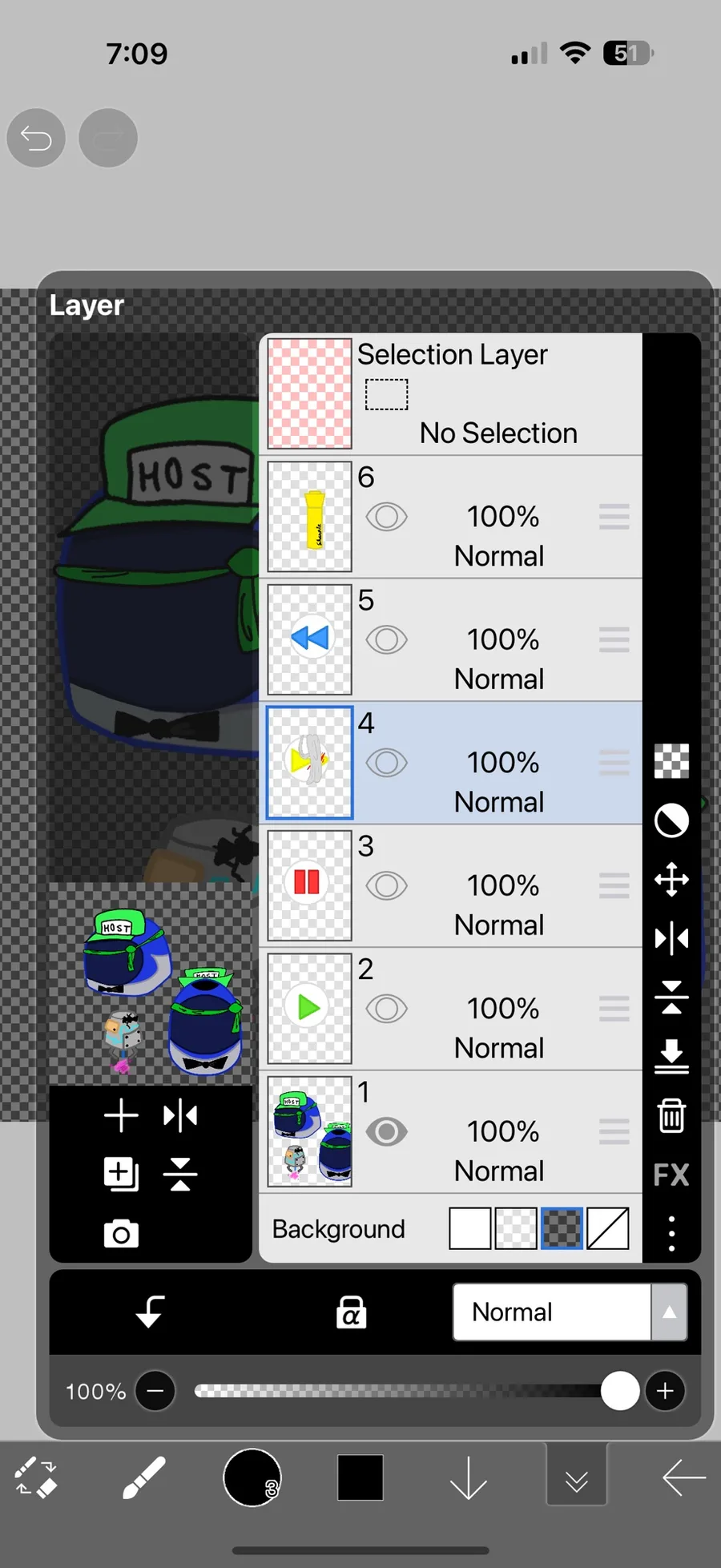Viewport: 721px width, 1568px height.
Task: Select layer 1 character thumbnail
Action: [x=309, y=1131]
